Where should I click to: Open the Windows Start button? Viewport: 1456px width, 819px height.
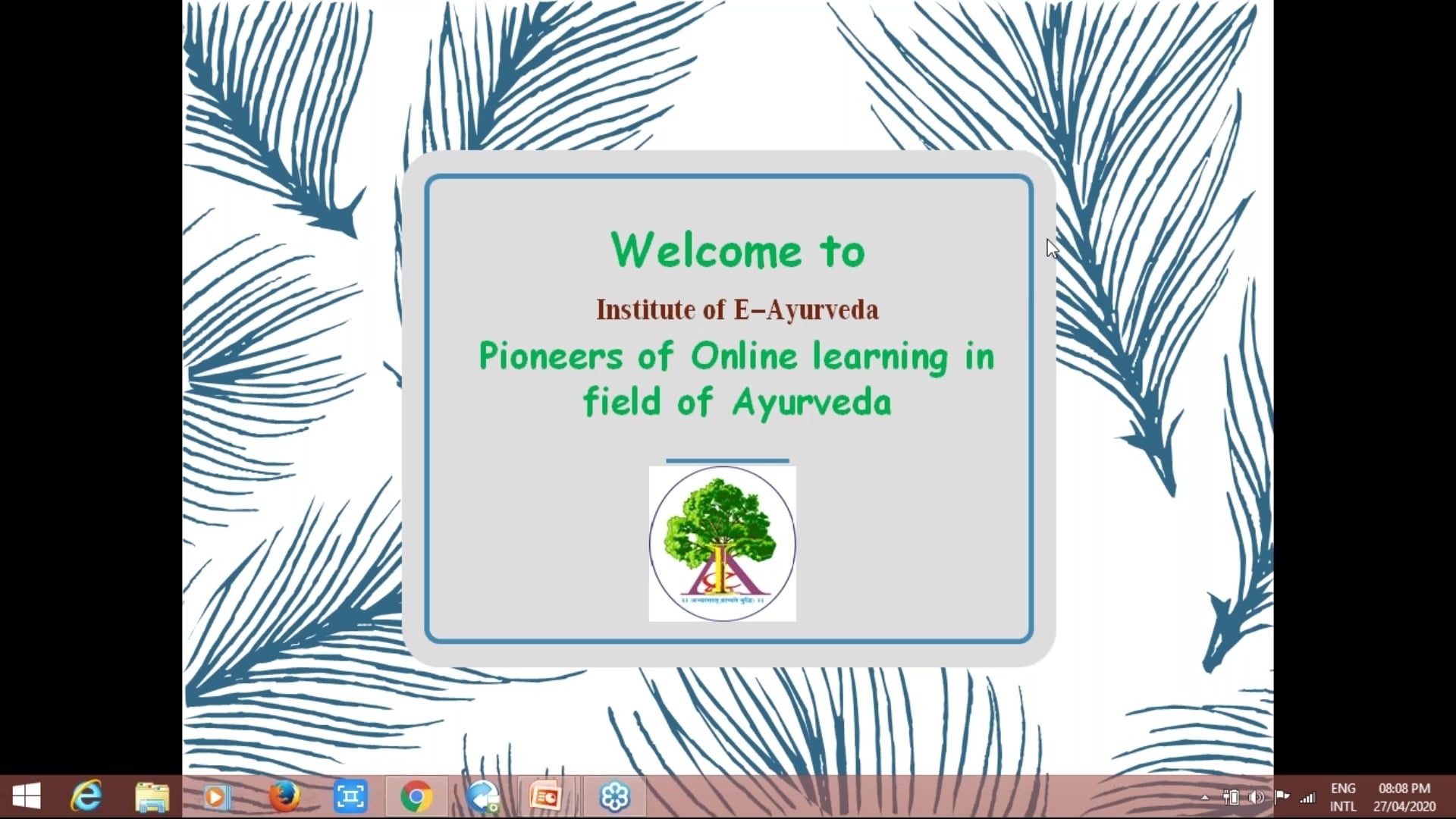tap(27, 797)
